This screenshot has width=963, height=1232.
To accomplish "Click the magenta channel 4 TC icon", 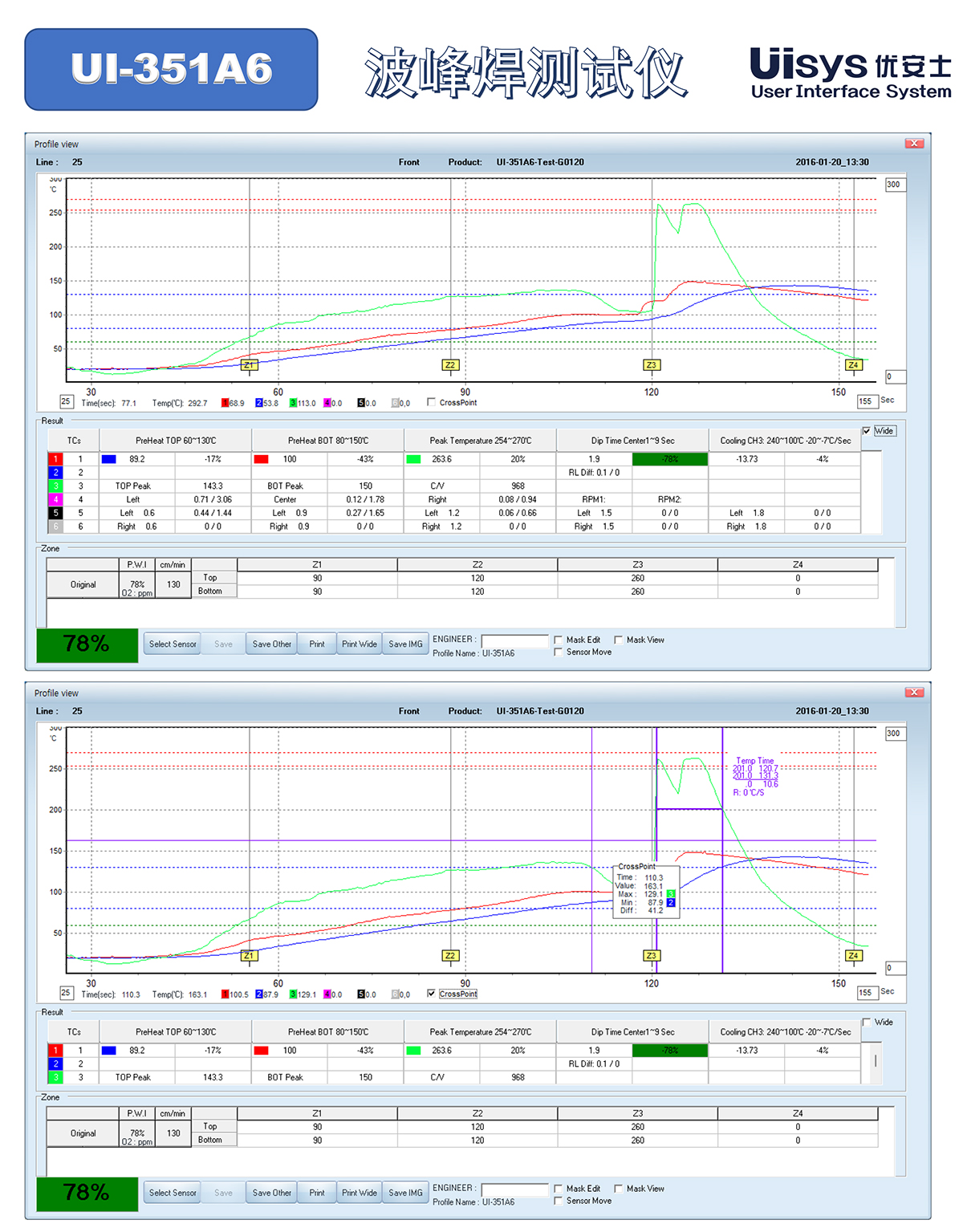I will tap(55, 499).
